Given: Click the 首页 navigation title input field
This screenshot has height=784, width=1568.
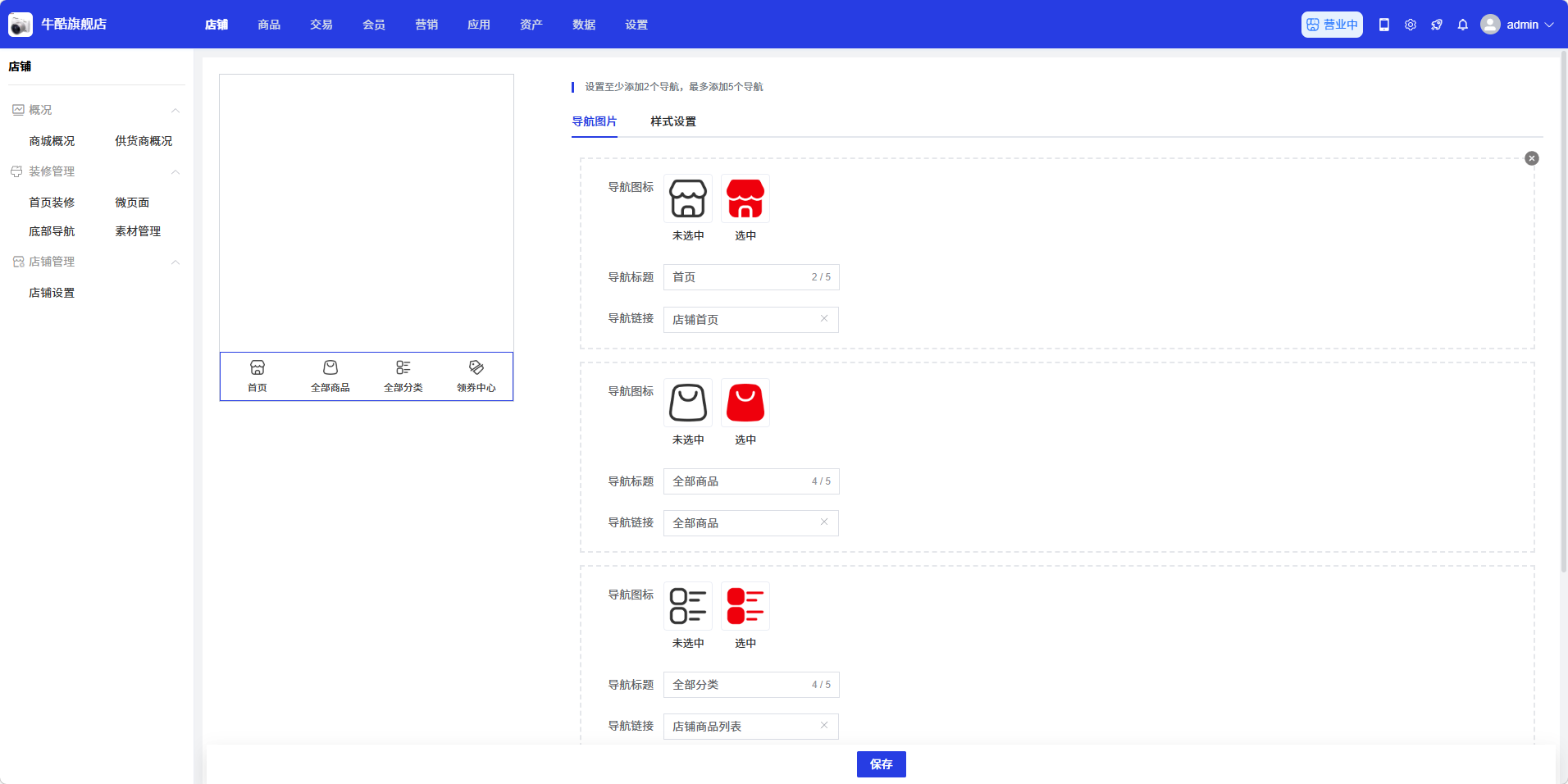Looking at the screenshot, I should (x=738, y=277).
